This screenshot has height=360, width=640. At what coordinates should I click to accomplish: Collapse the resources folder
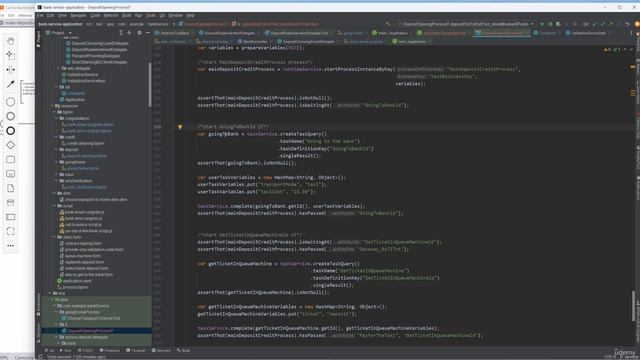(53, 106)
